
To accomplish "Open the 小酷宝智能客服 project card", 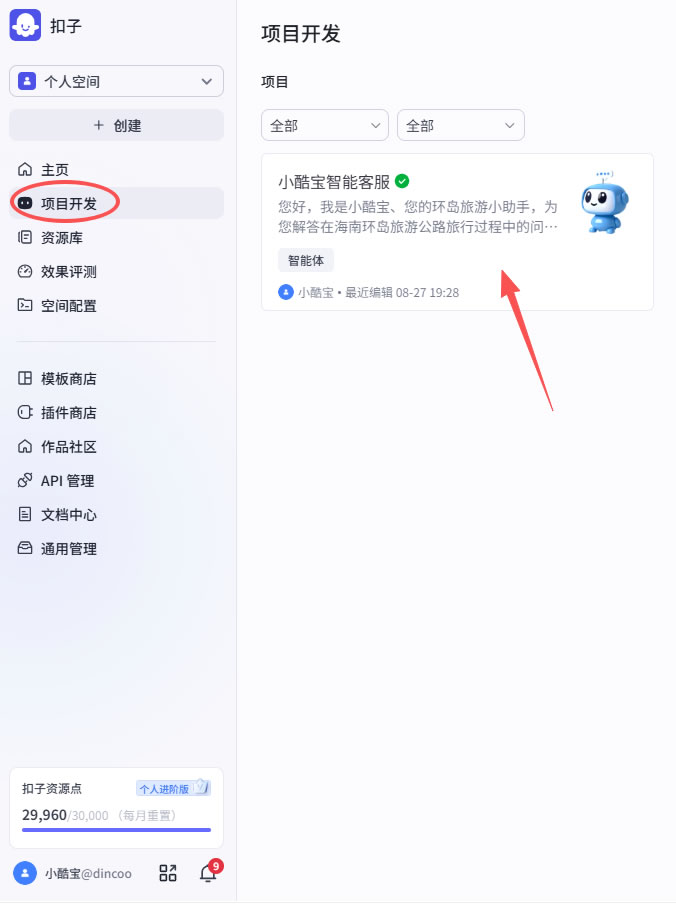I will tap(457, 232).
